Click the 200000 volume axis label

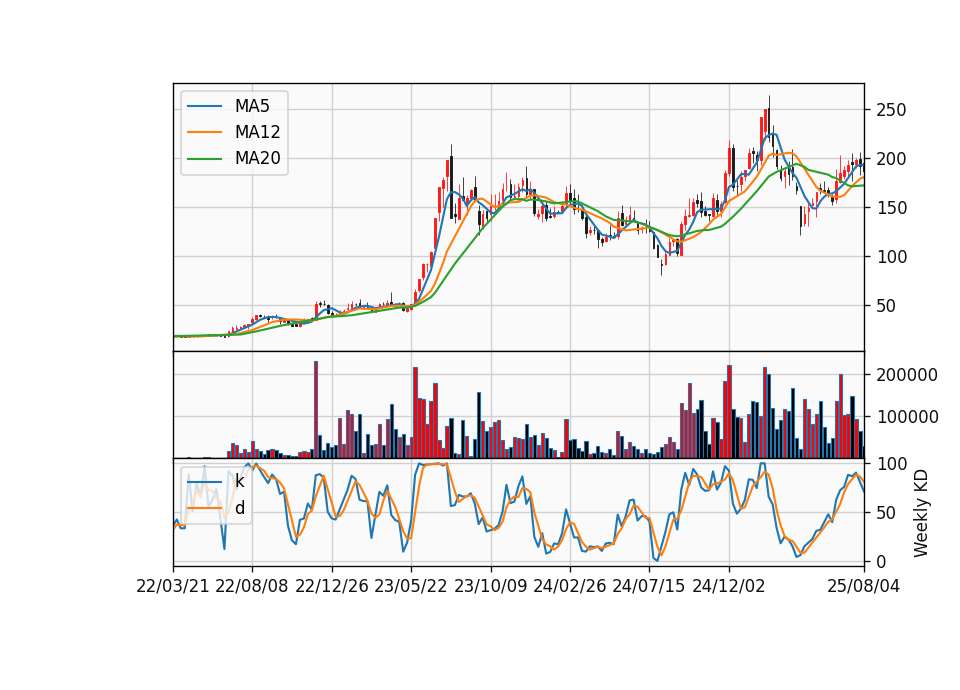pyautogui.click(x=907, y=375)
